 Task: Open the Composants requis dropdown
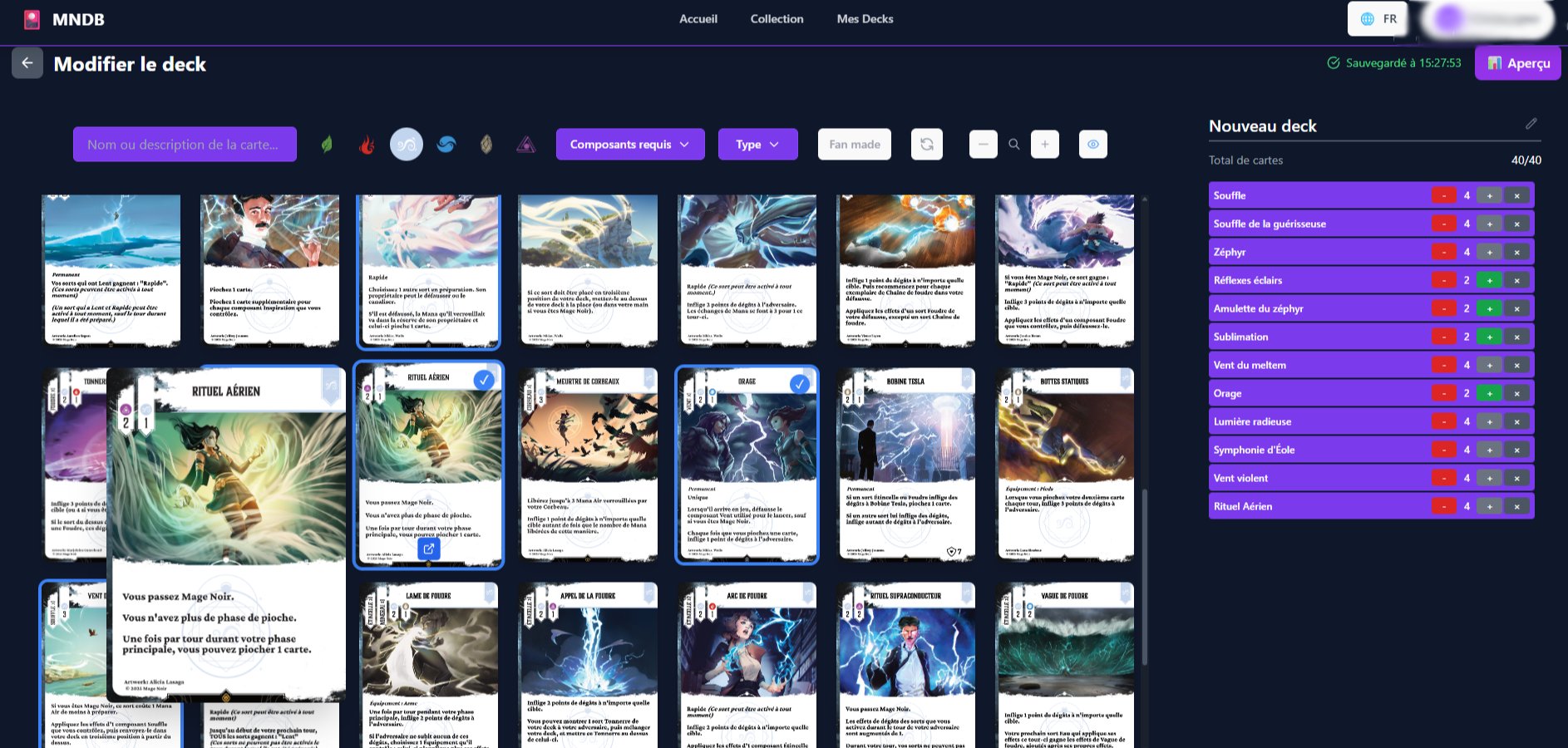click(629, 144)
